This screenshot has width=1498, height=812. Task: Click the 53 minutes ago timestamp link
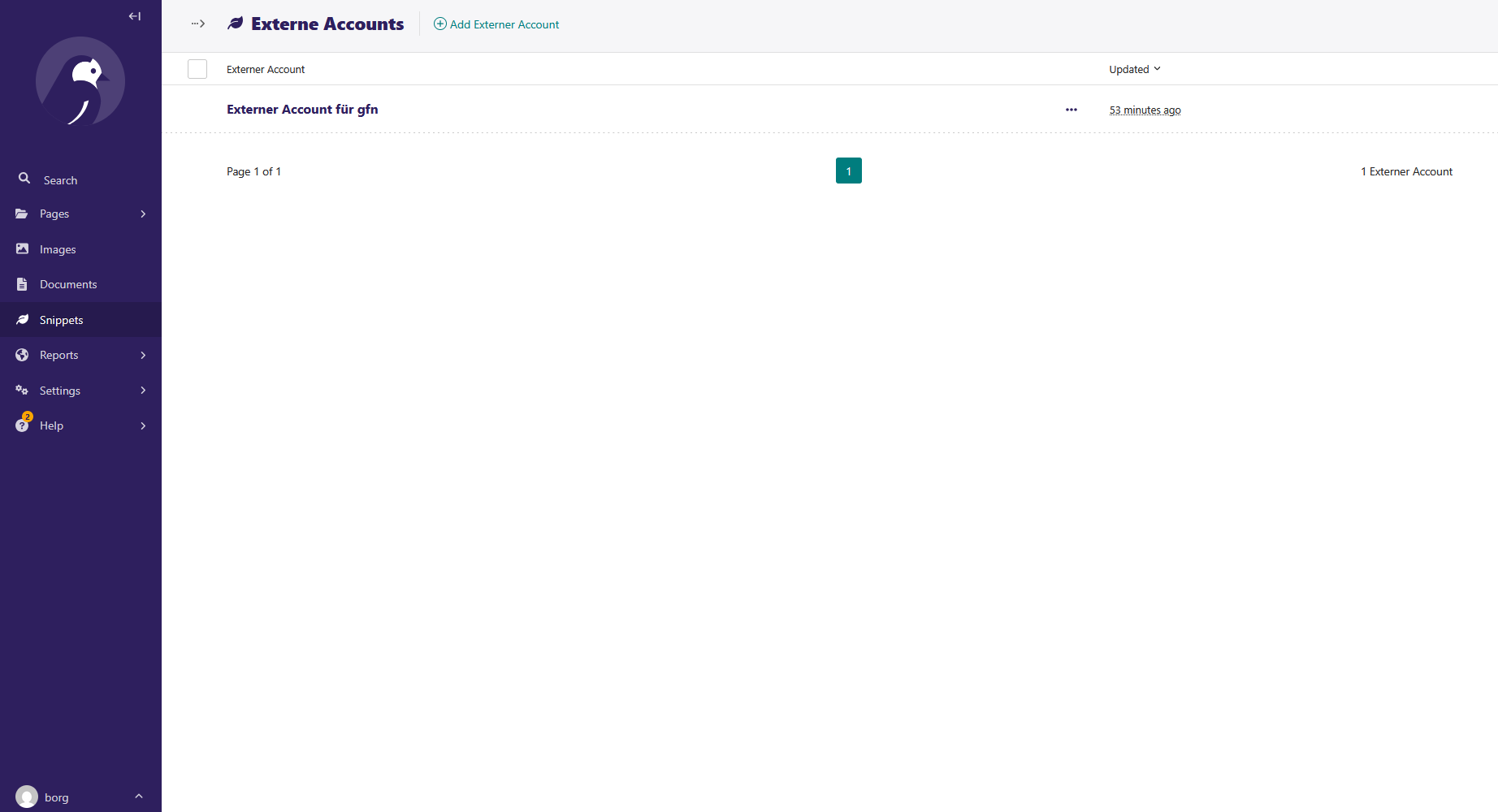(1145, 110)
